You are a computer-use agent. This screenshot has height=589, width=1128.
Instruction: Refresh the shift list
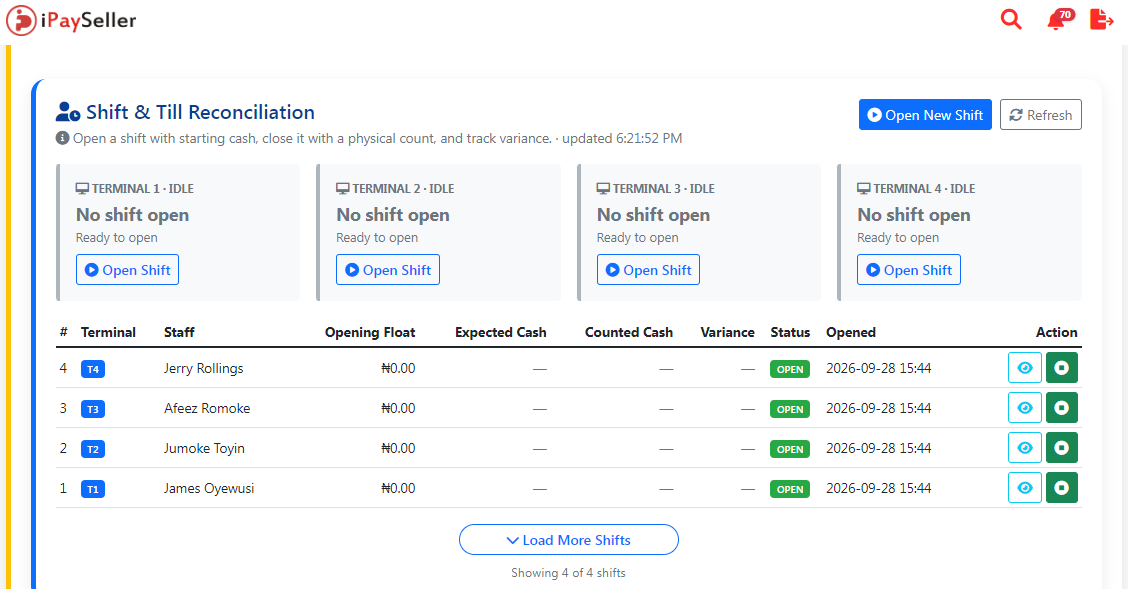1040,115
